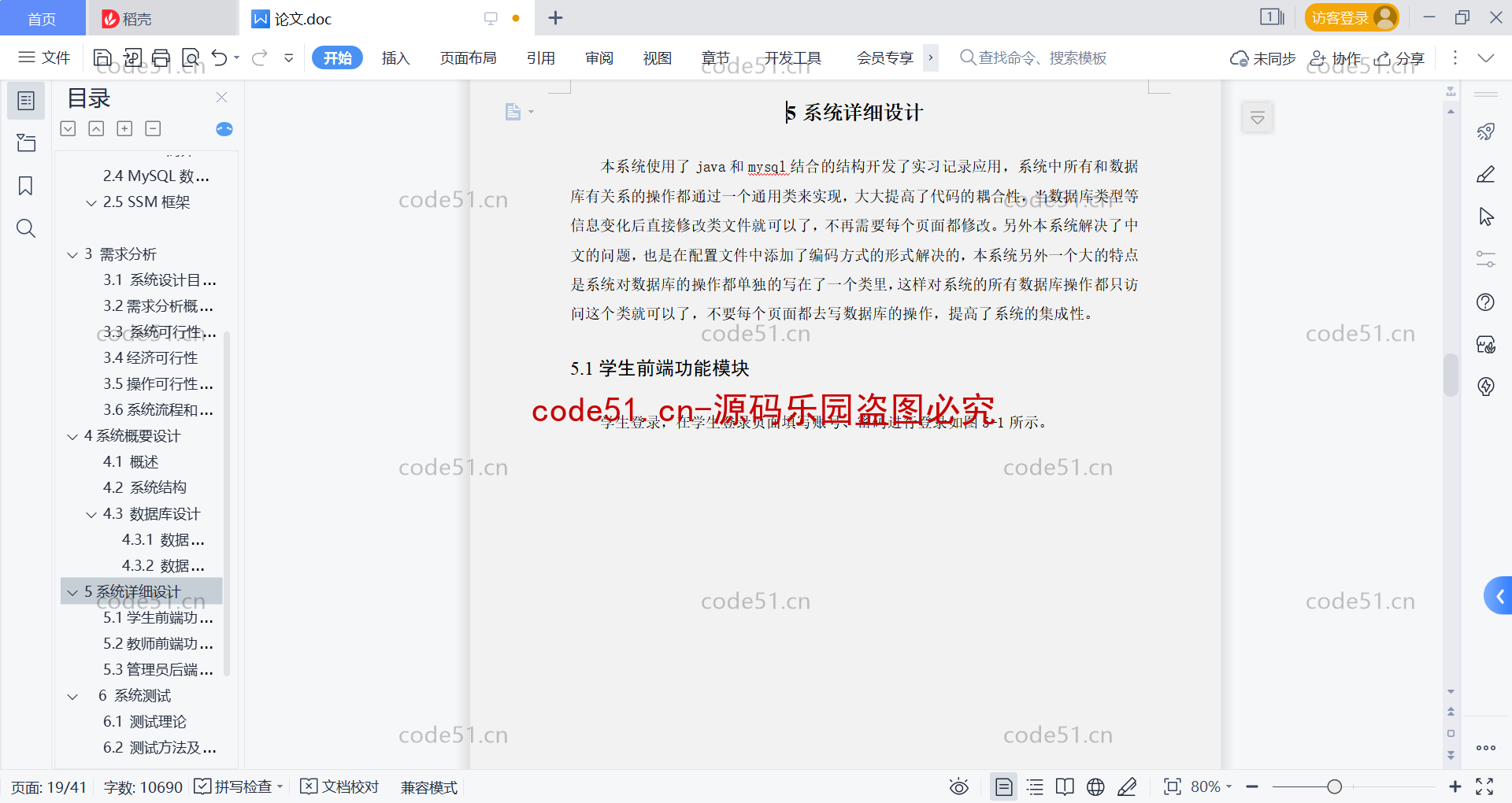This screenshot has width=1512, height=803.
Task: Switch to the 视图 tab
Action: [x=657, y=57]
